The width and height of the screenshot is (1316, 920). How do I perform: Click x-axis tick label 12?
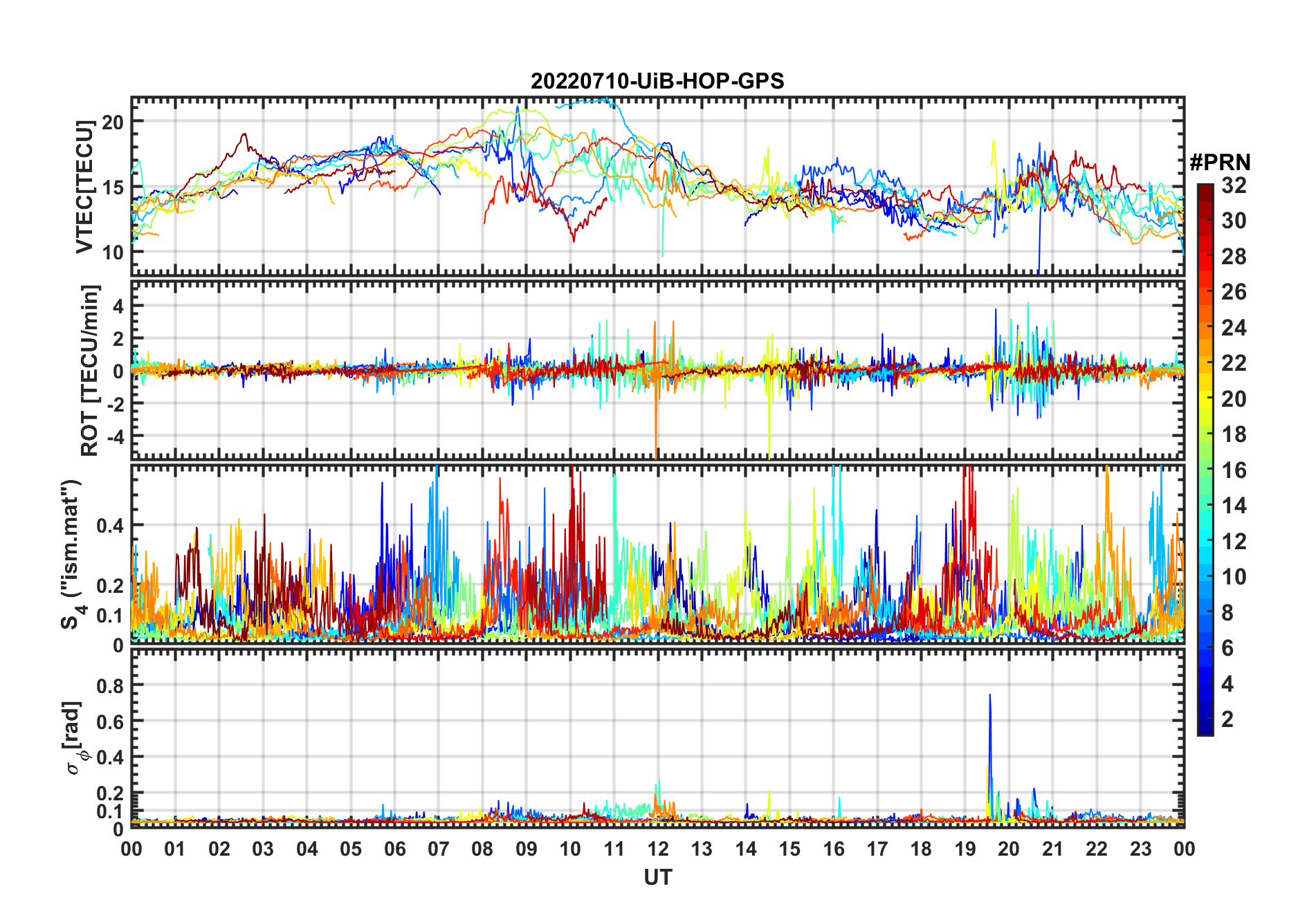[657, 849]
